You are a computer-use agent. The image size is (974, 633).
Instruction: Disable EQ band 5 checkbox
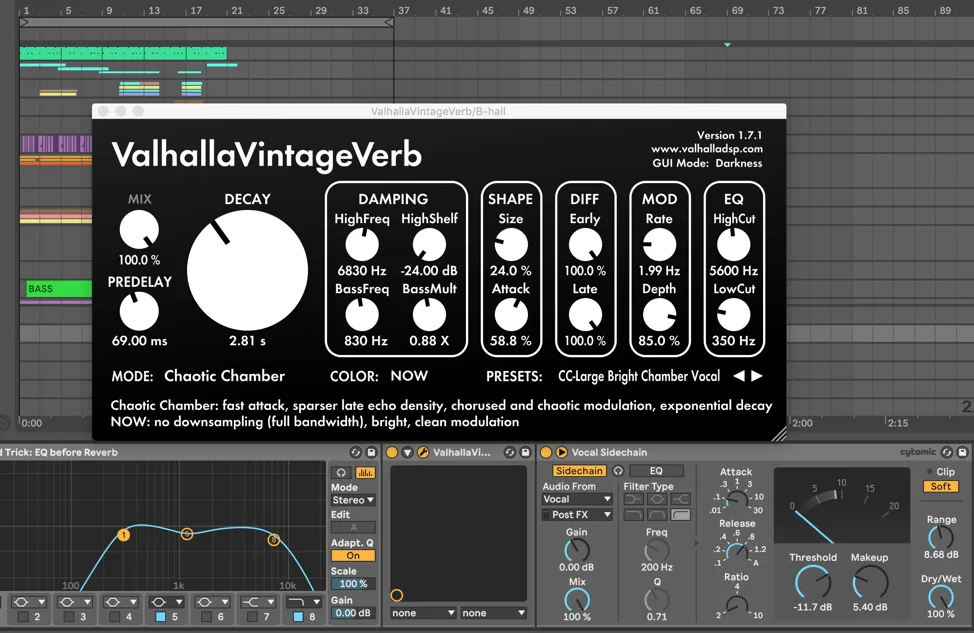click(161, 617)
